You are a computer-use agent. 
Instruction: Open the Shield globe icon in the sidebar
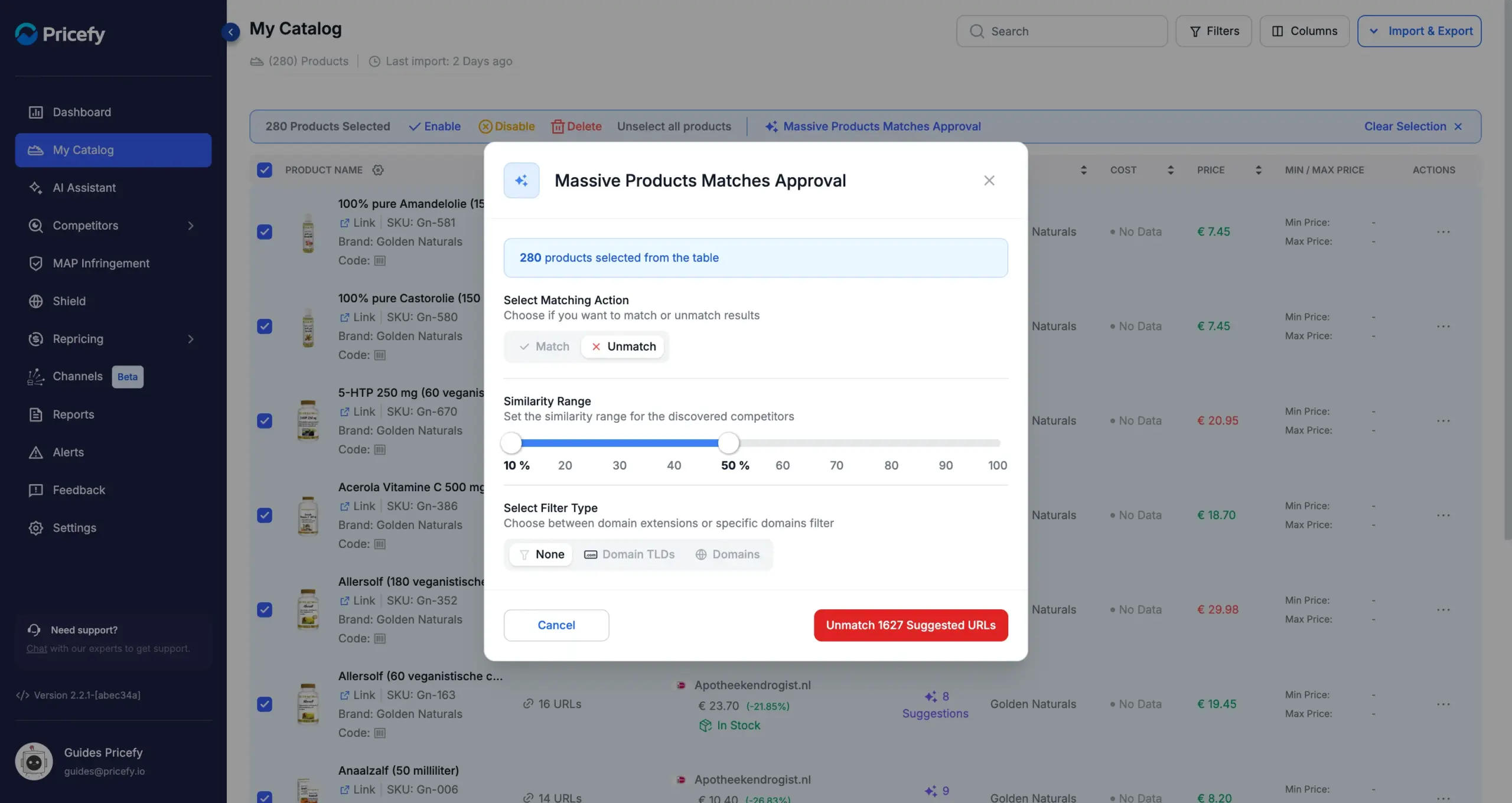[35, 301]
